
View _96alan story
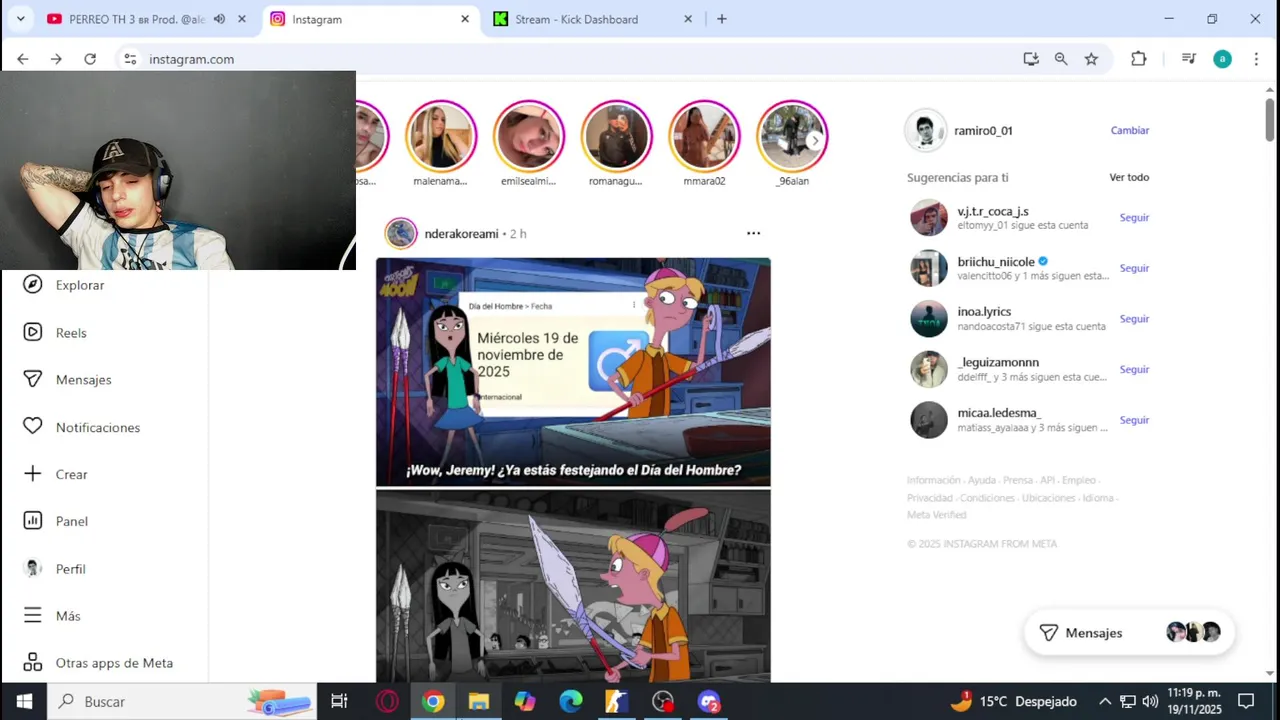pos(793,136)
